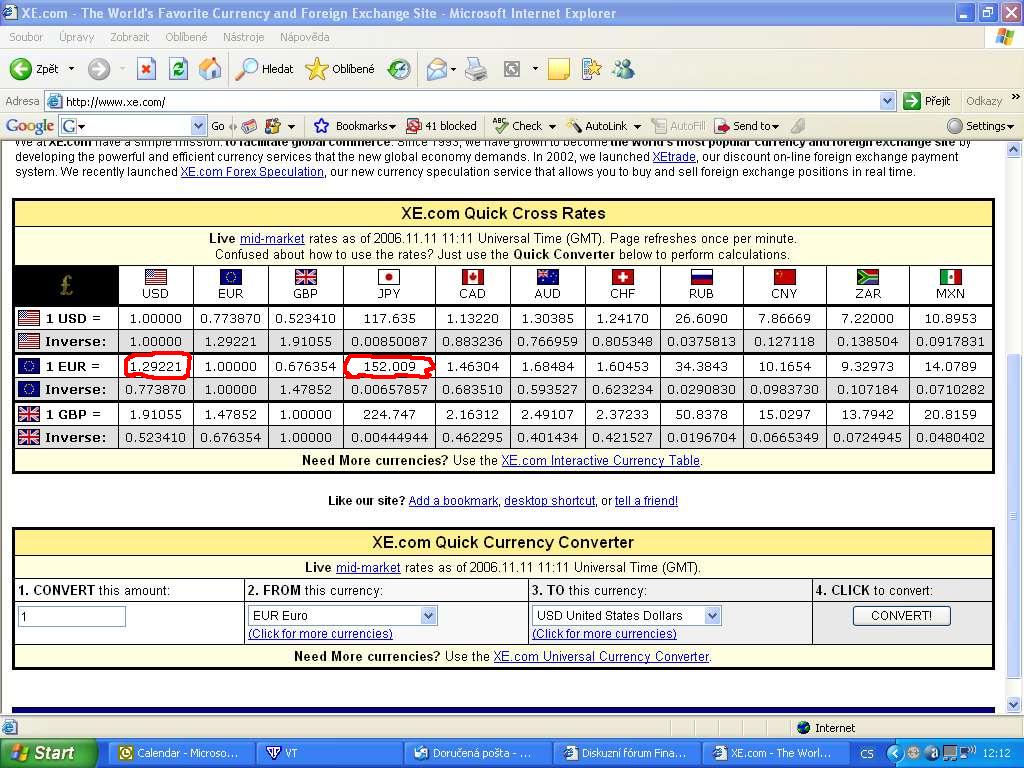Viewport: 1024px width, 768px height.
Task: Click the Windows Start button
Action: pos(48,753)
